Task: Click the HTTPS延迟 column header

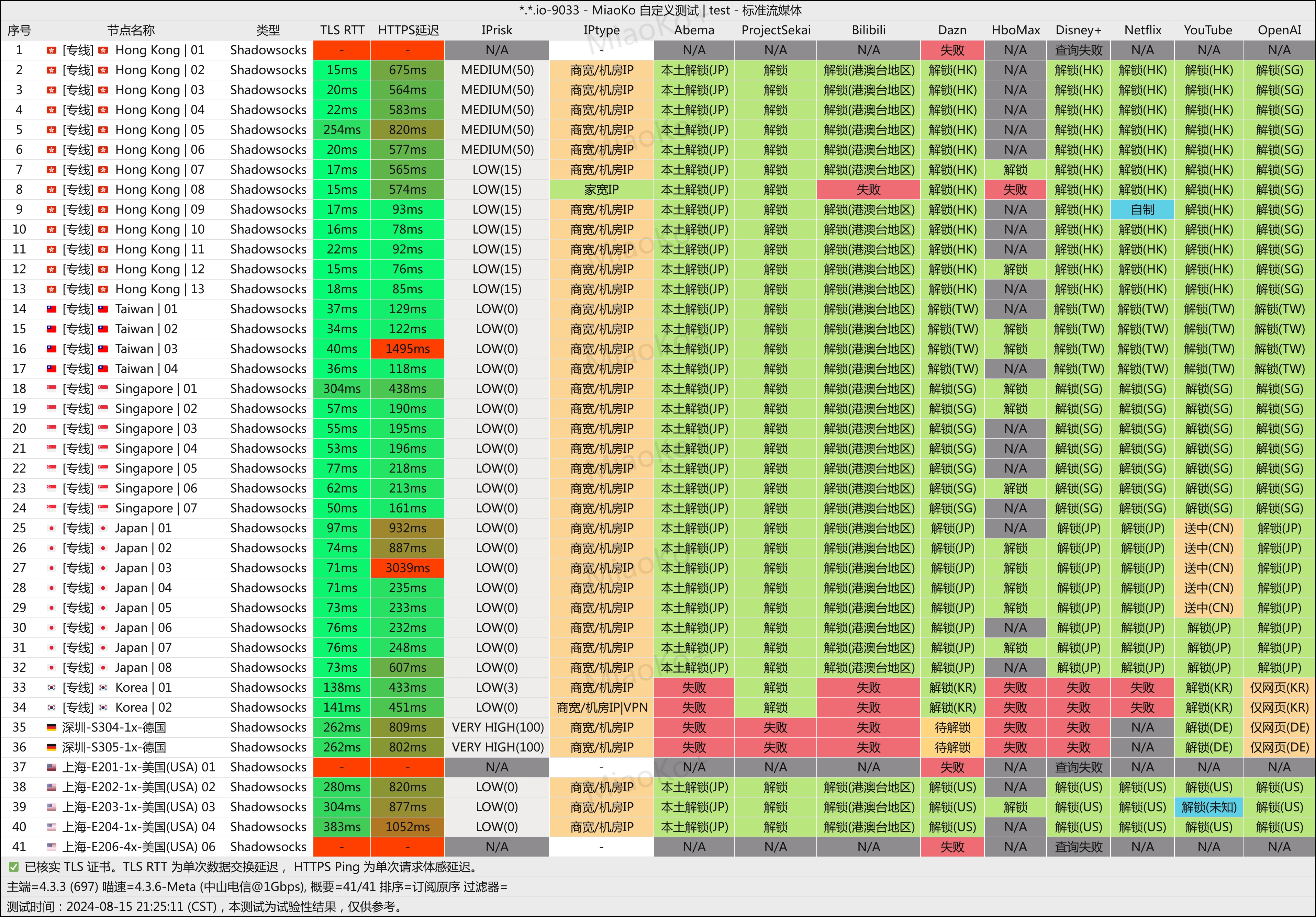Action: point(408,30)
